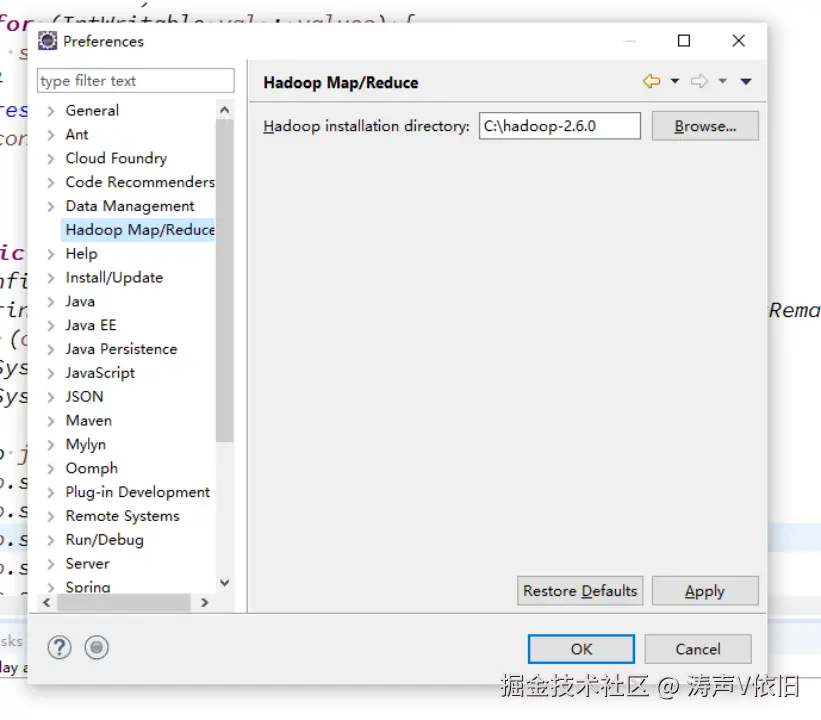
Task: Apply the preference changes
Action: pos(705,591)
